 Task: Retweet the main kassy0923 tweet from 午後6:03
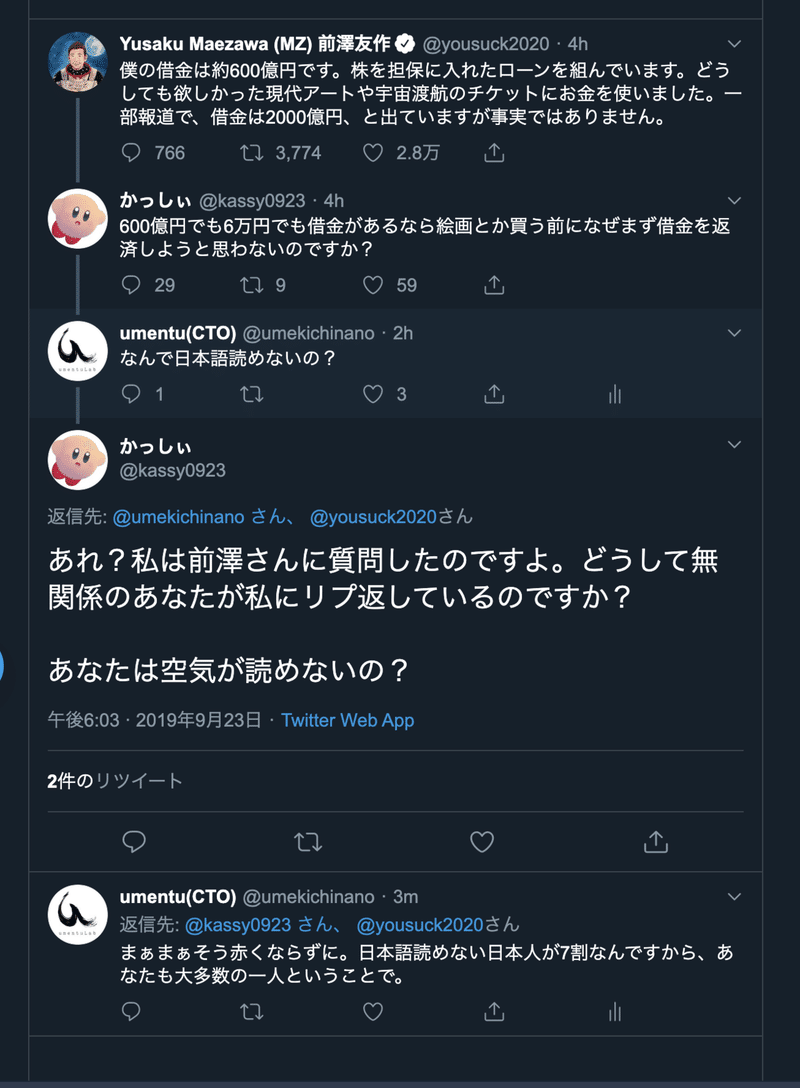[307, 842]
